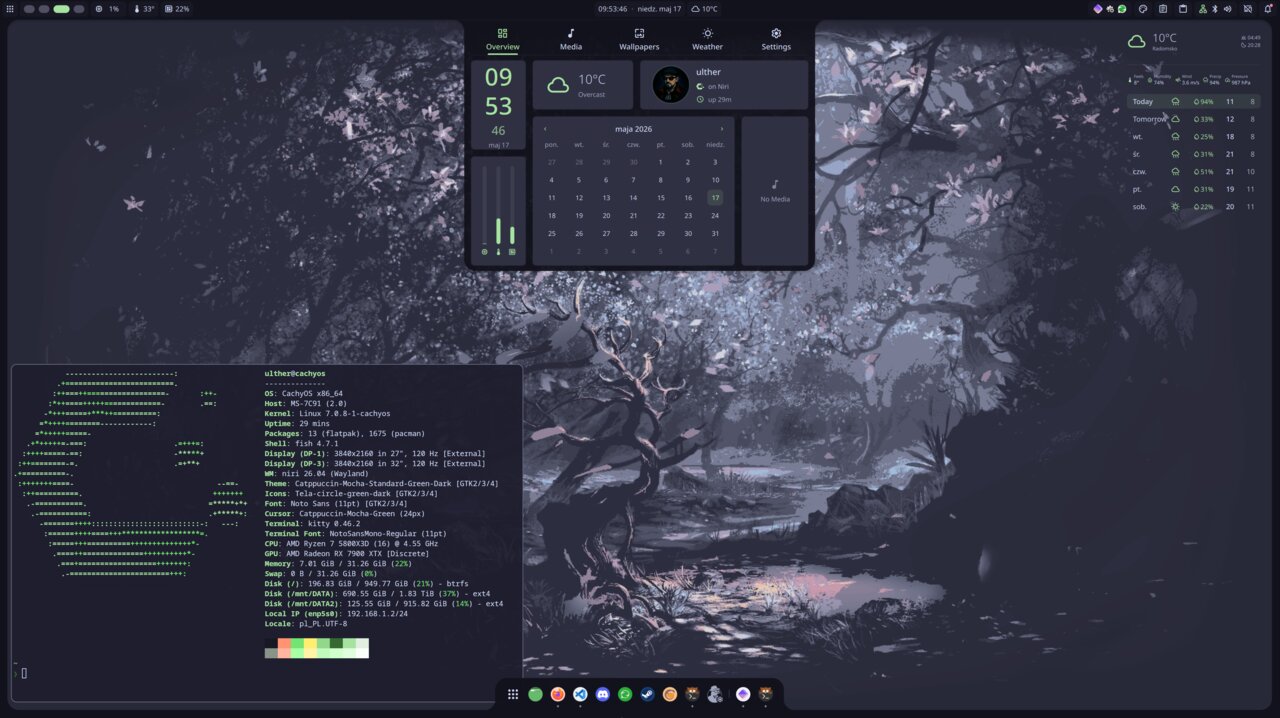Switch to the Media tab
This screenshot has width=1280, height=718.
click(571, 39)
